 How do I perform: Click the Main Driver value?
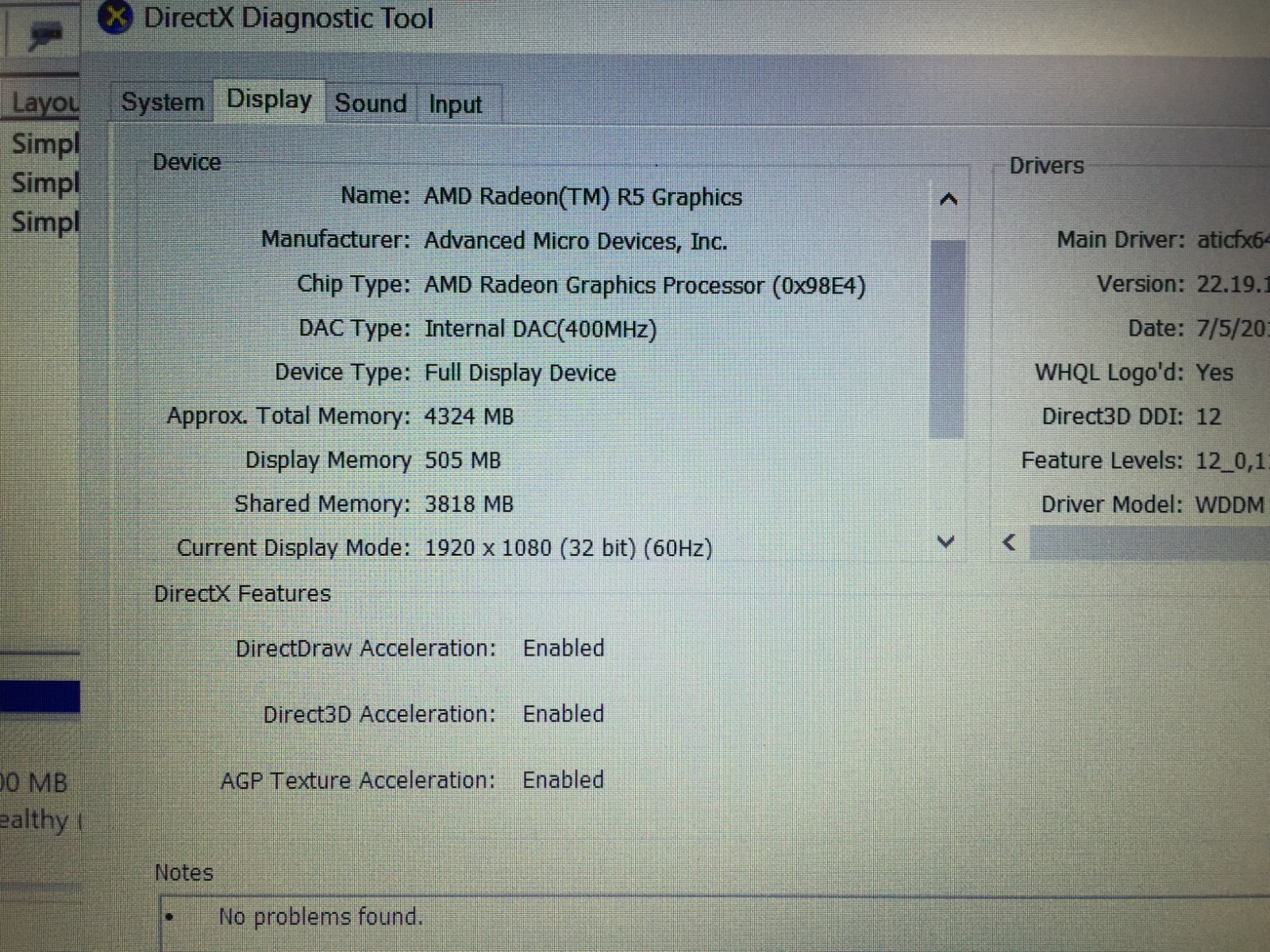tap(1233, 240)
